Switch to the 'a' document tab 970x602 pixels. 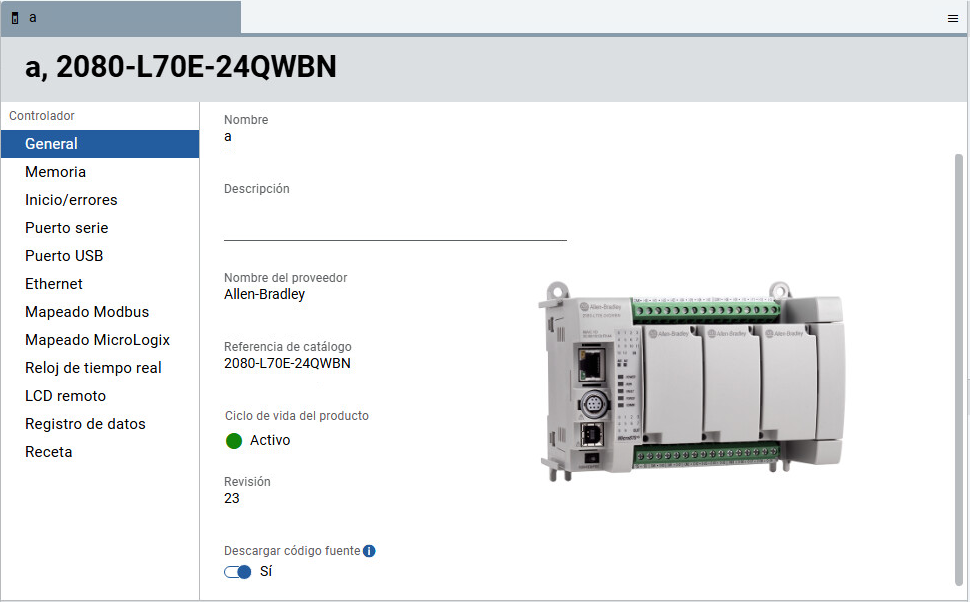120,18
